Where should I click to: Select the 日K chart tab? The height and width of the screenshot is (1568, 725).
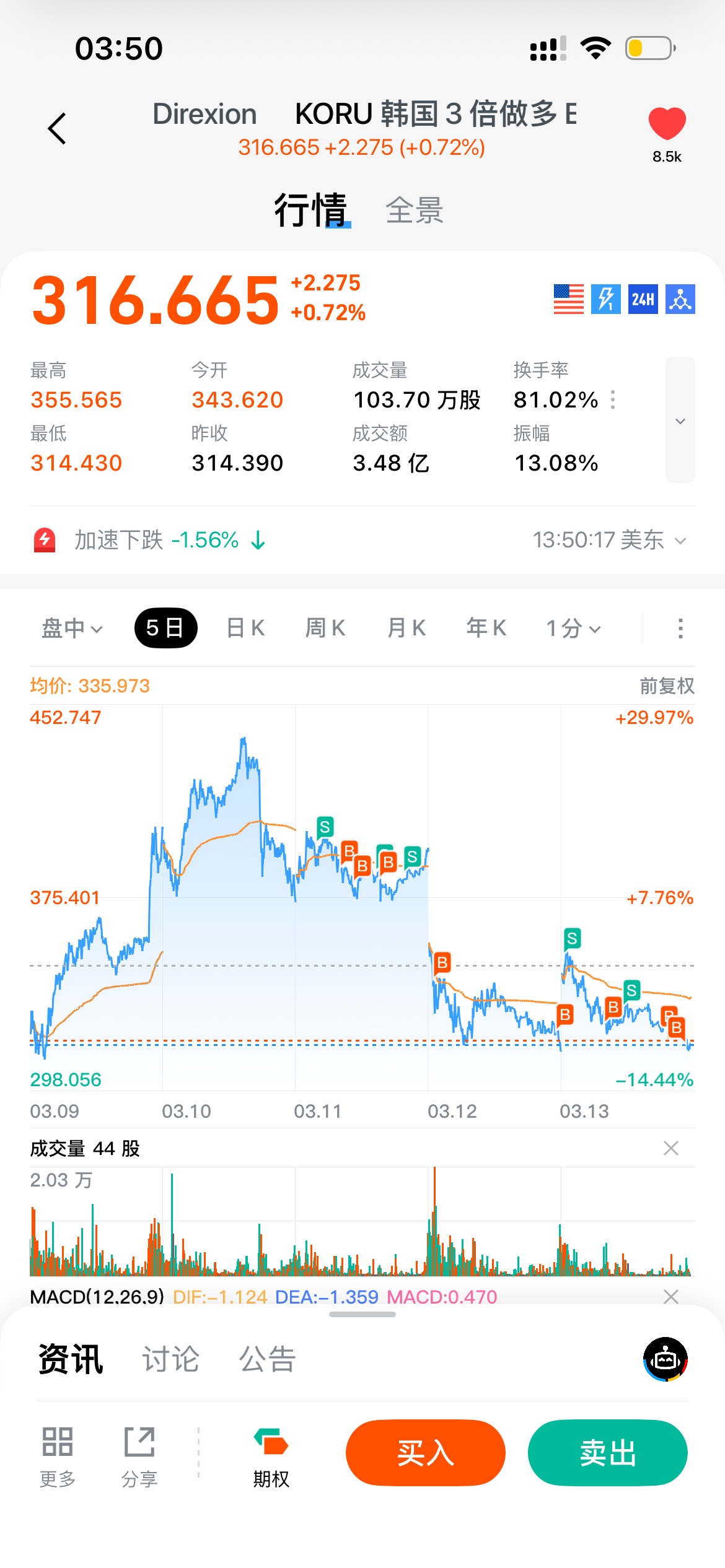245,629
